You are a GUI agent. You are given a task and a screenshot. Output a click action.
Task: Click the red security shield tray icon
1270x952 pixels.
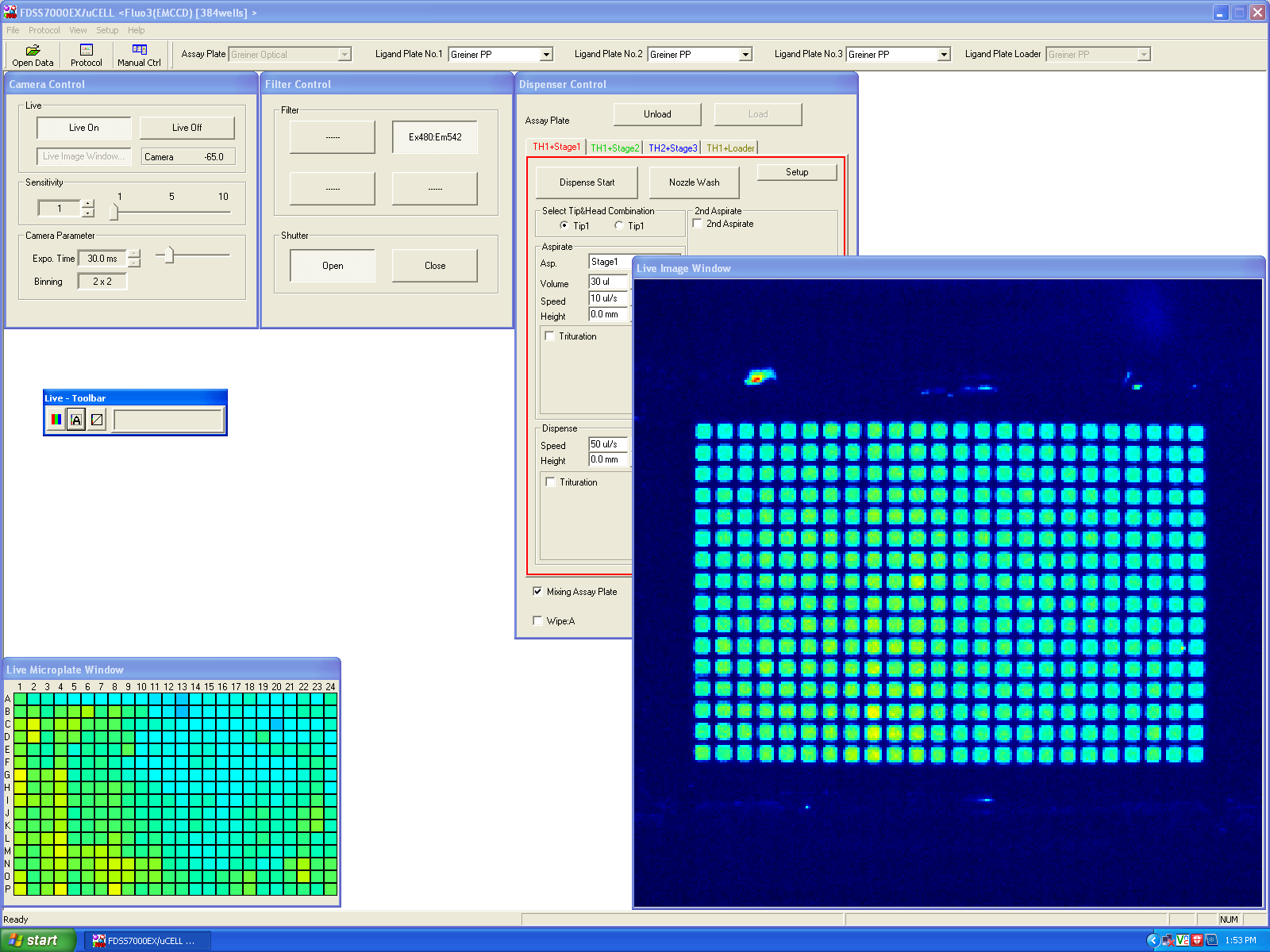pos(1197,940)
